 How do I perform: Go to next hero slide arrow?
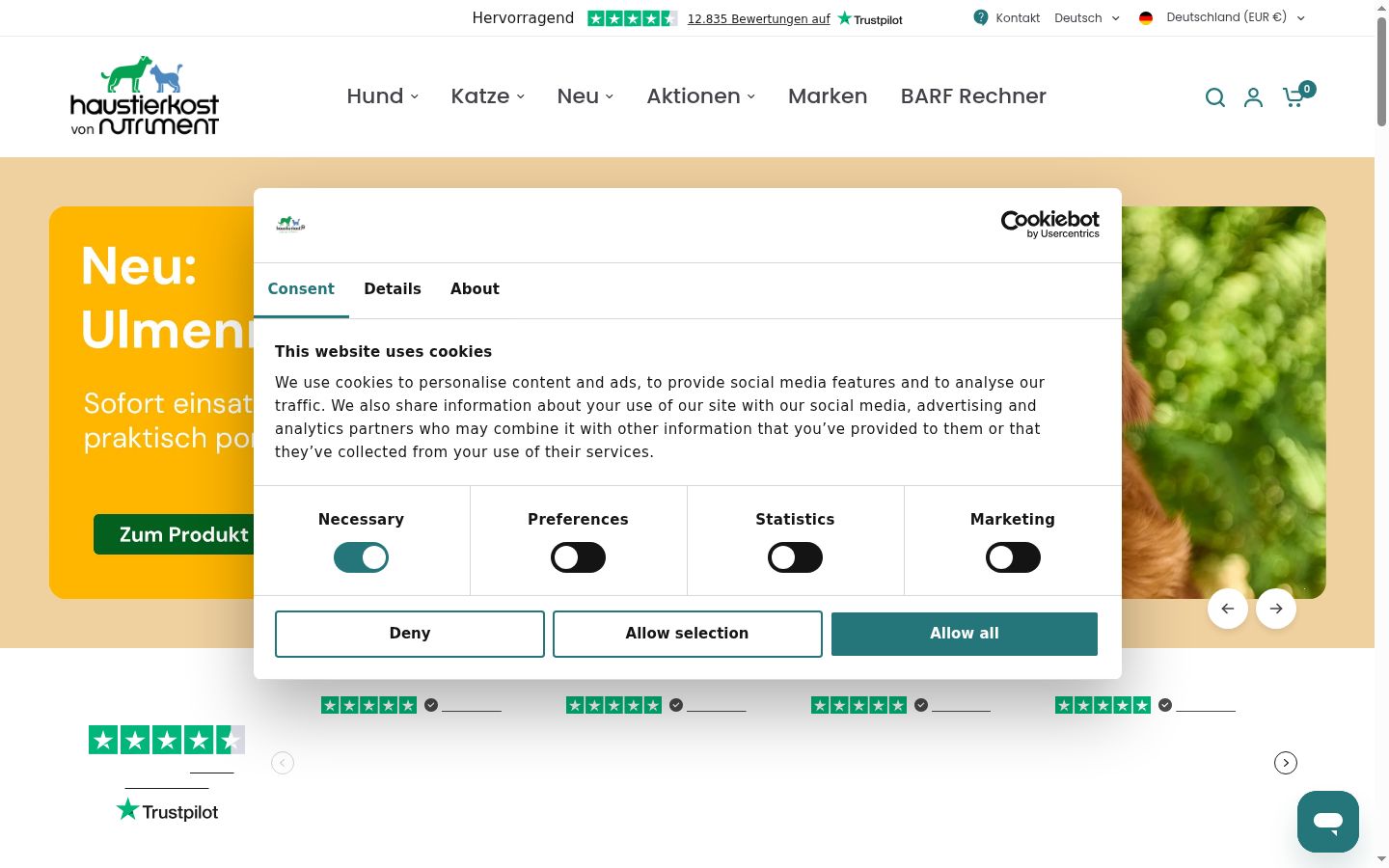coord(1276,609)
